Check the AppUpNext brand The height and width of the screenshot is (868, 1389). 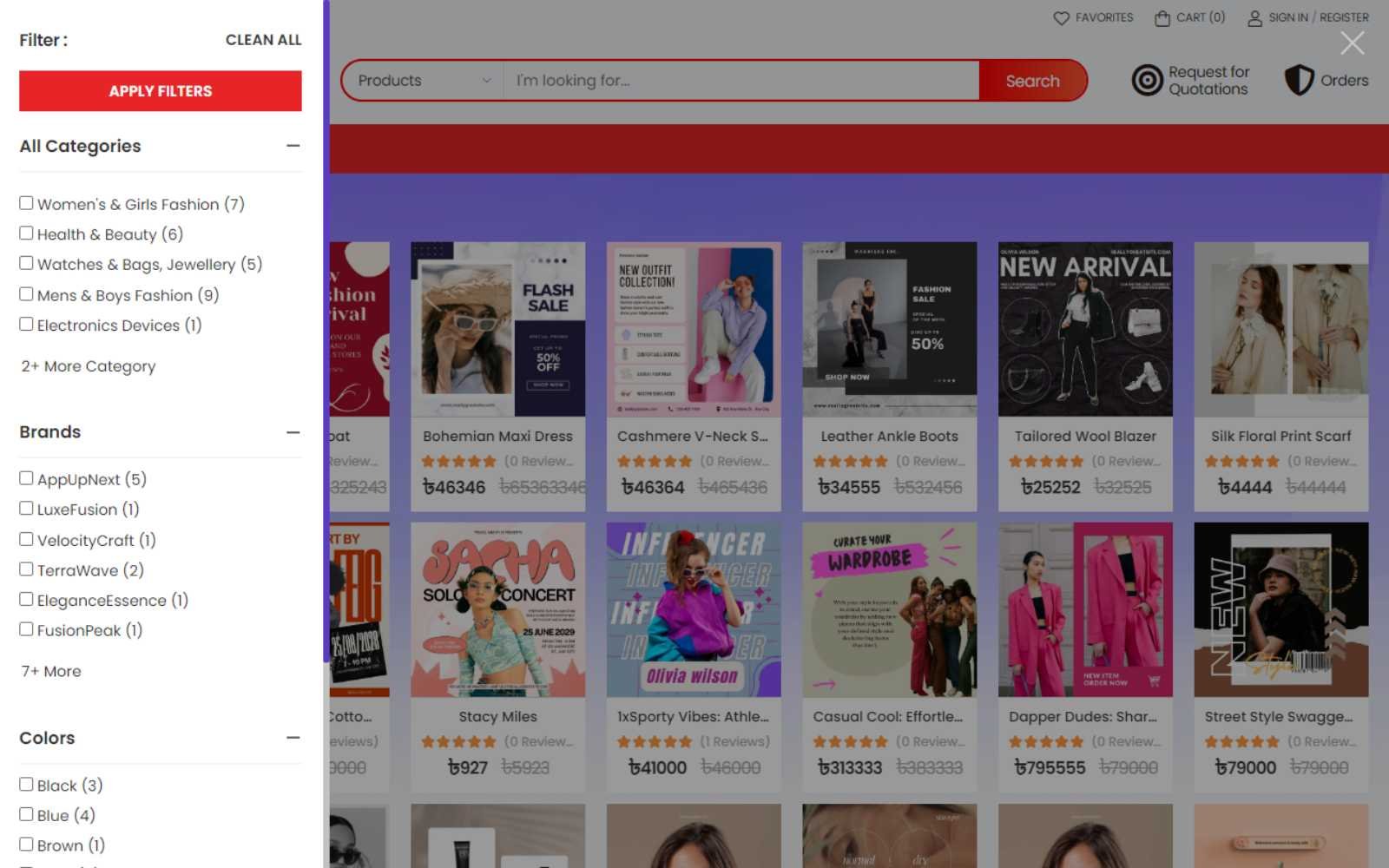(x=26, y=478)
